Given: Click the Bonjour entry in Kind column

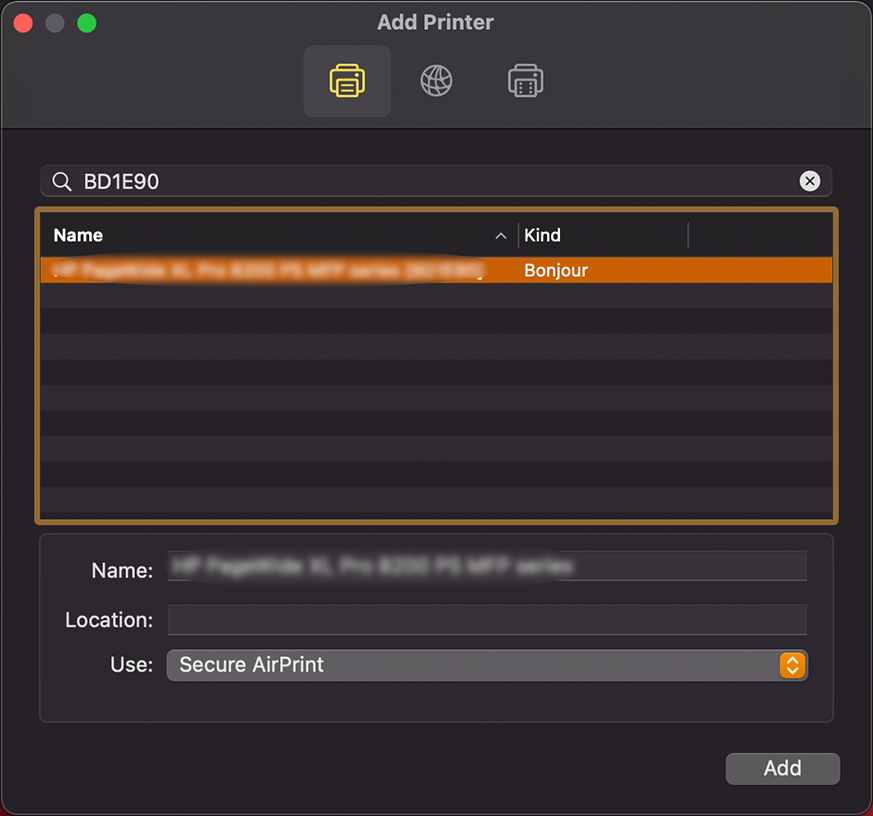Looking at the screenshot, I should point(556,270).
